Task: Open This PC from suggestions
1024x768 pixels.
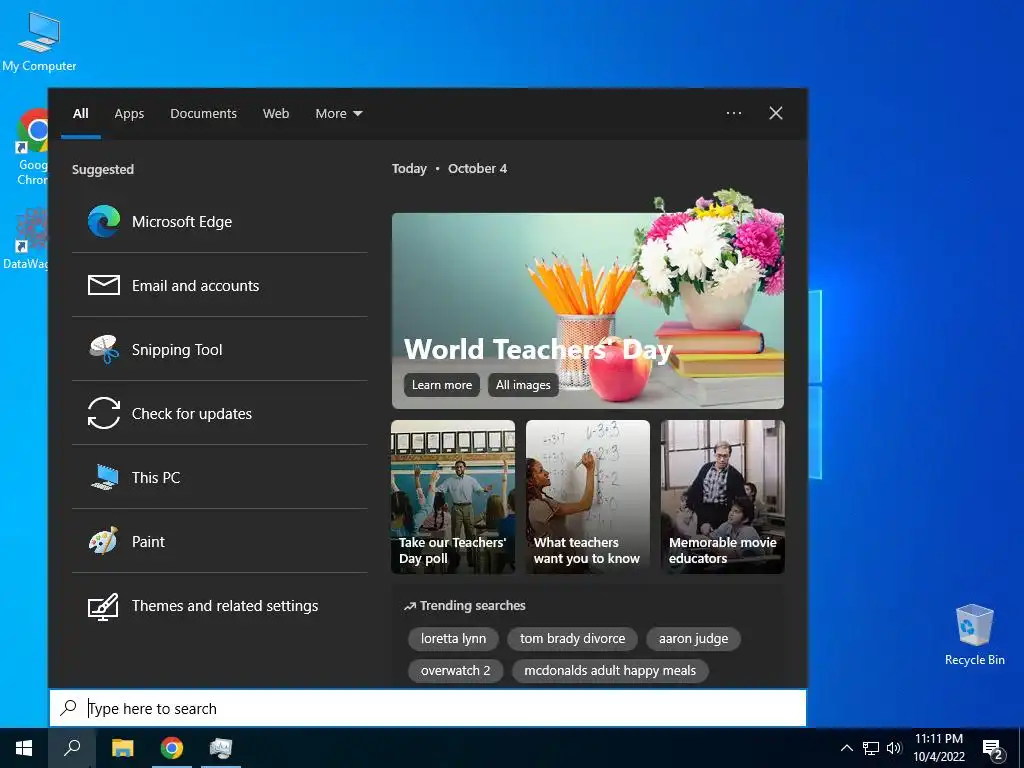Action: click(219, 477)
